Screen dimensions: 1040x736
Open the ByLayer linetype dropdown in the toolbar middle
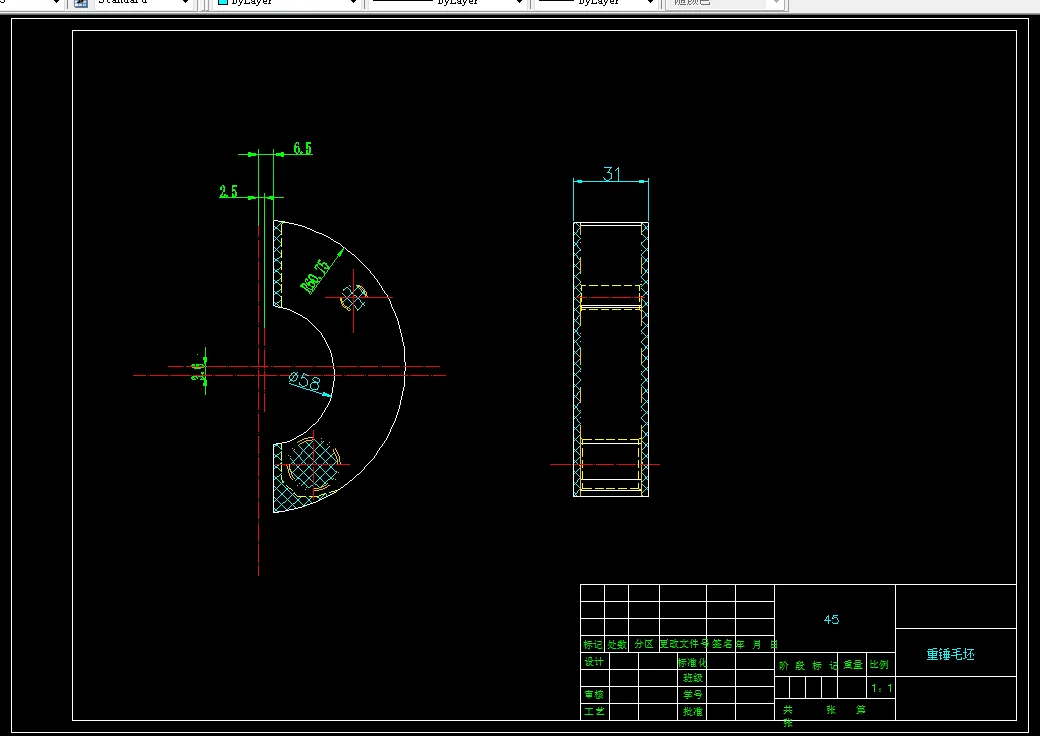pos(448,3)
